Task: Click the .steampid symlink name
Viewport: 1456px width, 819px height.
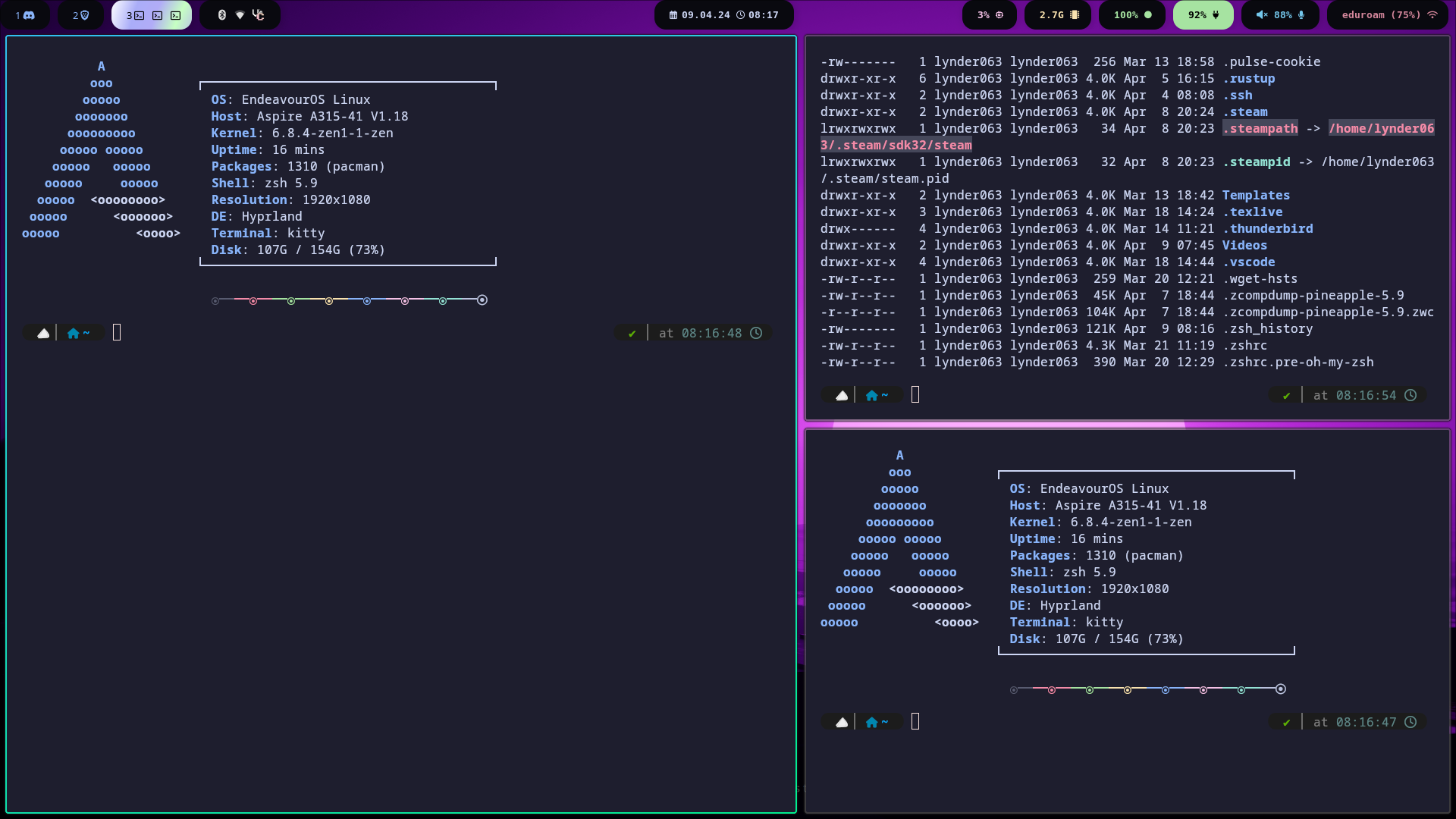Action: pos(1257,162)
